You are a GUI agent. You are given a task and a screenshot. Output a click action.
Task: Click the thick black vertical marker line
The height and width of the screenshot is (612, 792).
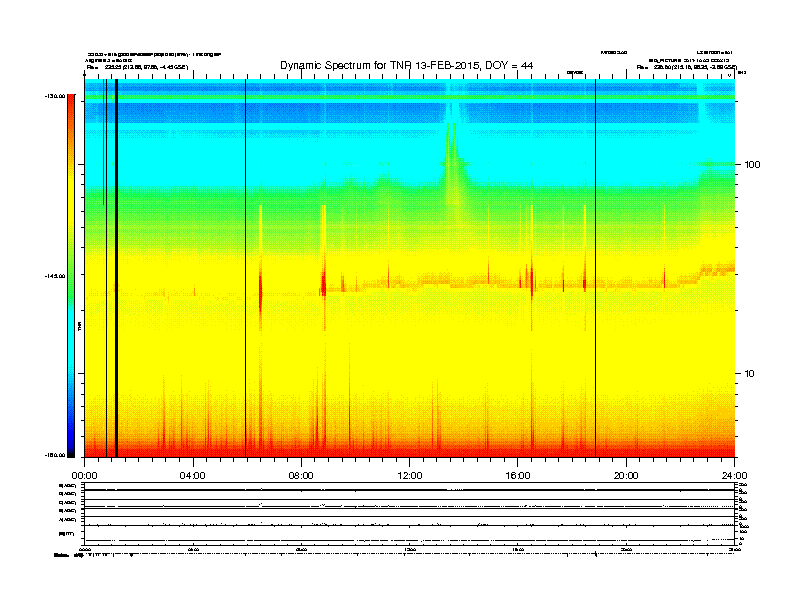point(117,268)
